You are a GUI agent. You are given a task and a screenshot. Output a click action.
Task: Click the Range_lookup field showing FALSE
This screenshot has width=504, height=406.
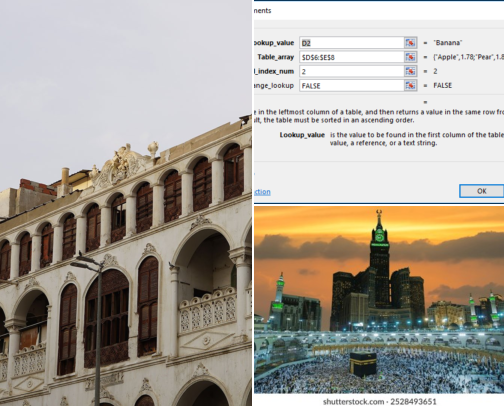click(351, 86)
